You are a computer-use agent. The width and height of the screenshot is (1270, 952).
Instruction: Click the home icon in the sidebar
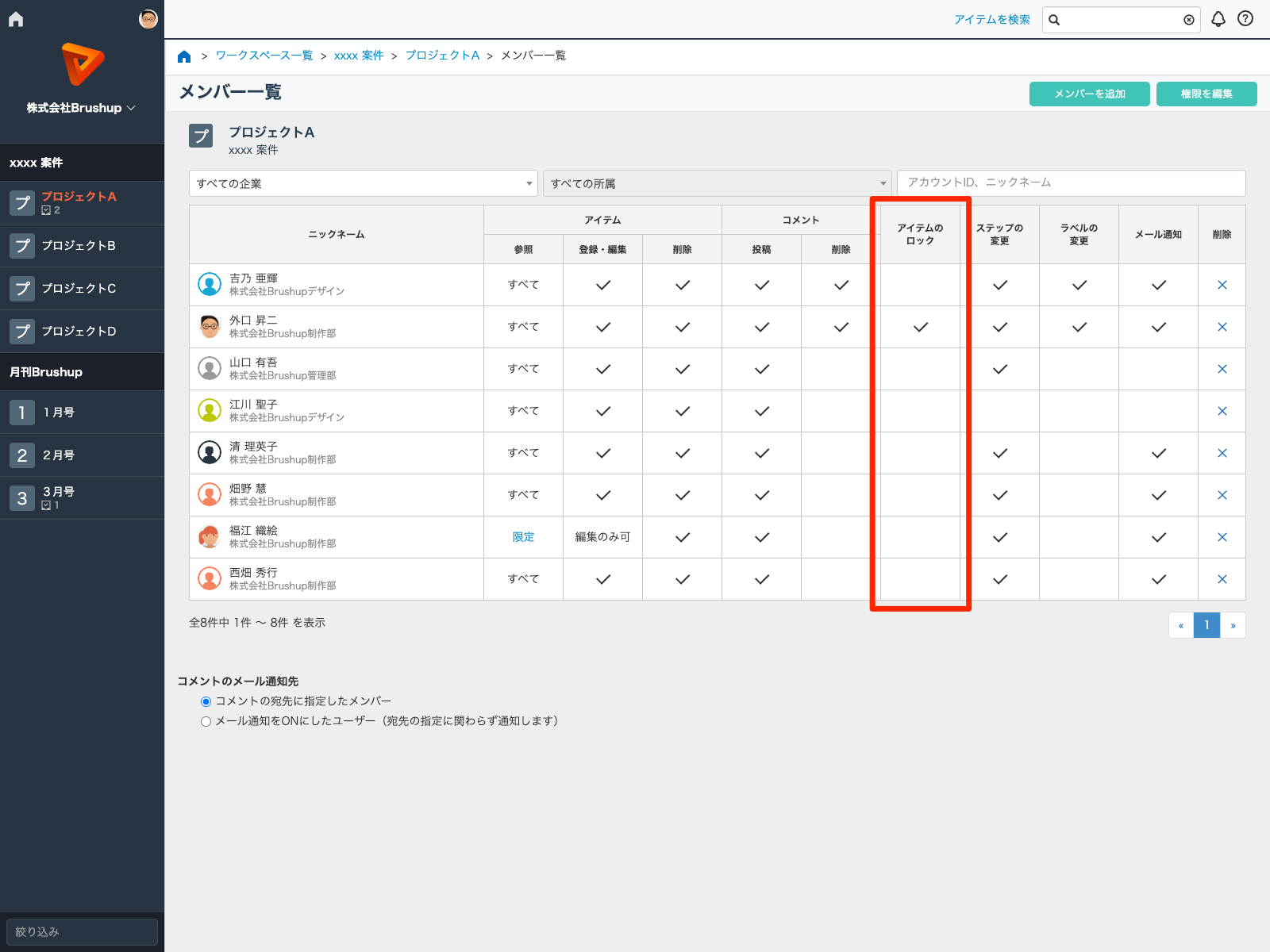pos(16,19)
